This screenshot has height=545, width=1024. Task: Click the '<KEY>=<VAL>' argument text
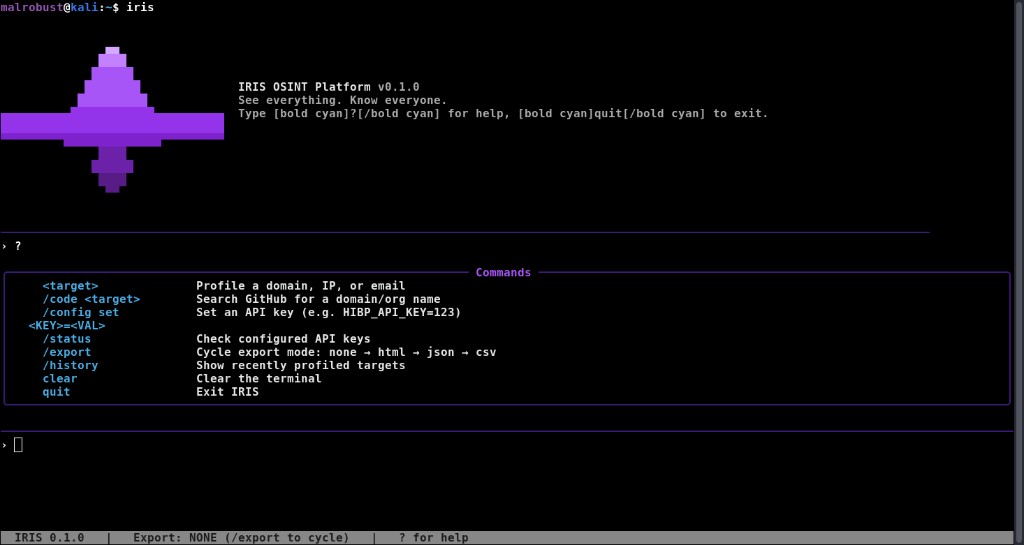67,325
